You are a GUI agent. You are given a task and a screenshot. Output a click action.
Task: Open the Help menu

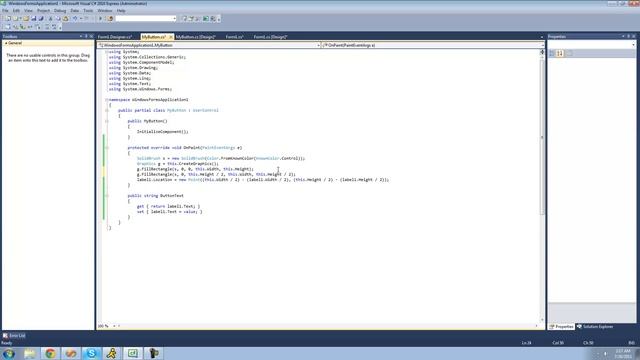[x=121, y=11]
